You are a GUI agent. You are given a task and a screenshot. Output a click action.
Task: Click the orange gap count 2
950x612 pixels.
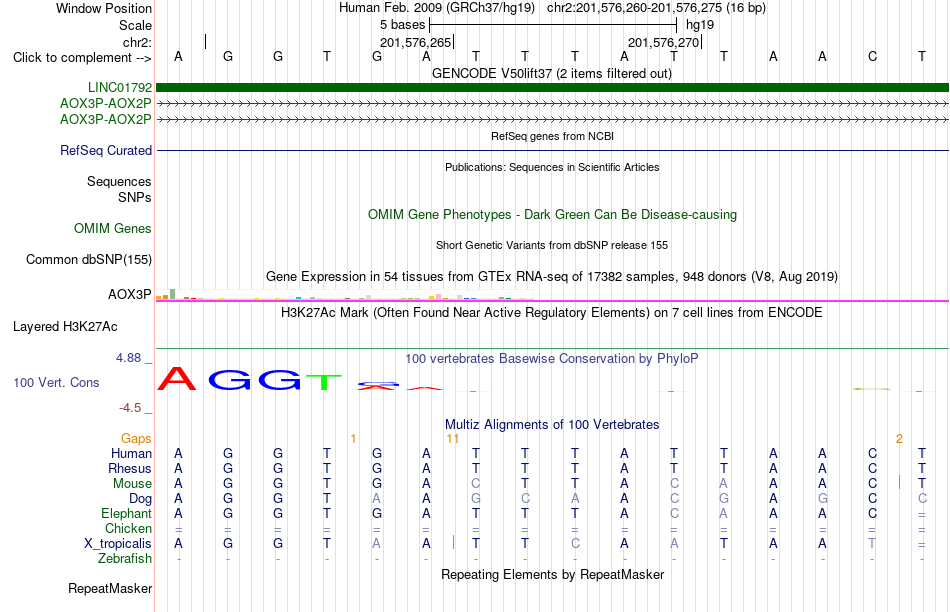(x=900, y=439)
